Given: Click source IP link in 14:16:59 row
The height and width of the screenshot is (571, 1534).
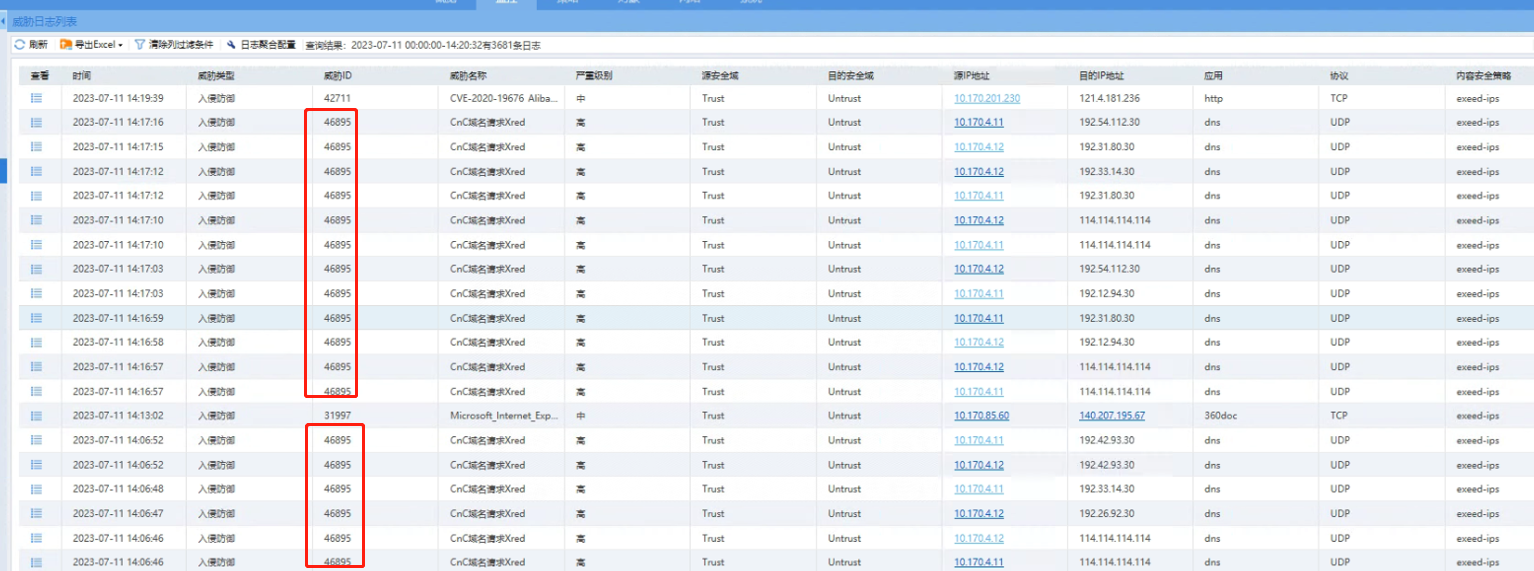Looking at the screenshot, I should [x=978, y=318].
